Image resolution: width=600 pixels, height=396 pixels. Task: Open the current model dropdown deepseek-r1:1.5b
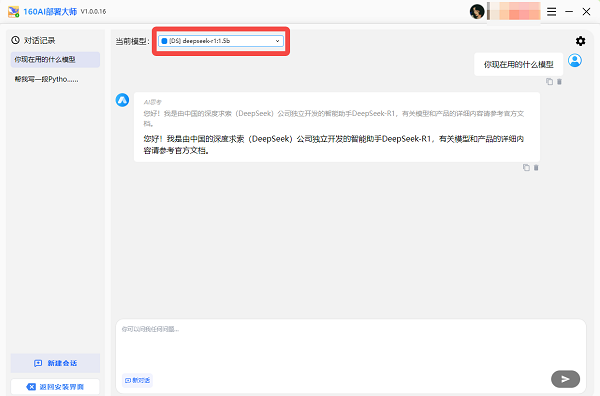click(221, 41)
